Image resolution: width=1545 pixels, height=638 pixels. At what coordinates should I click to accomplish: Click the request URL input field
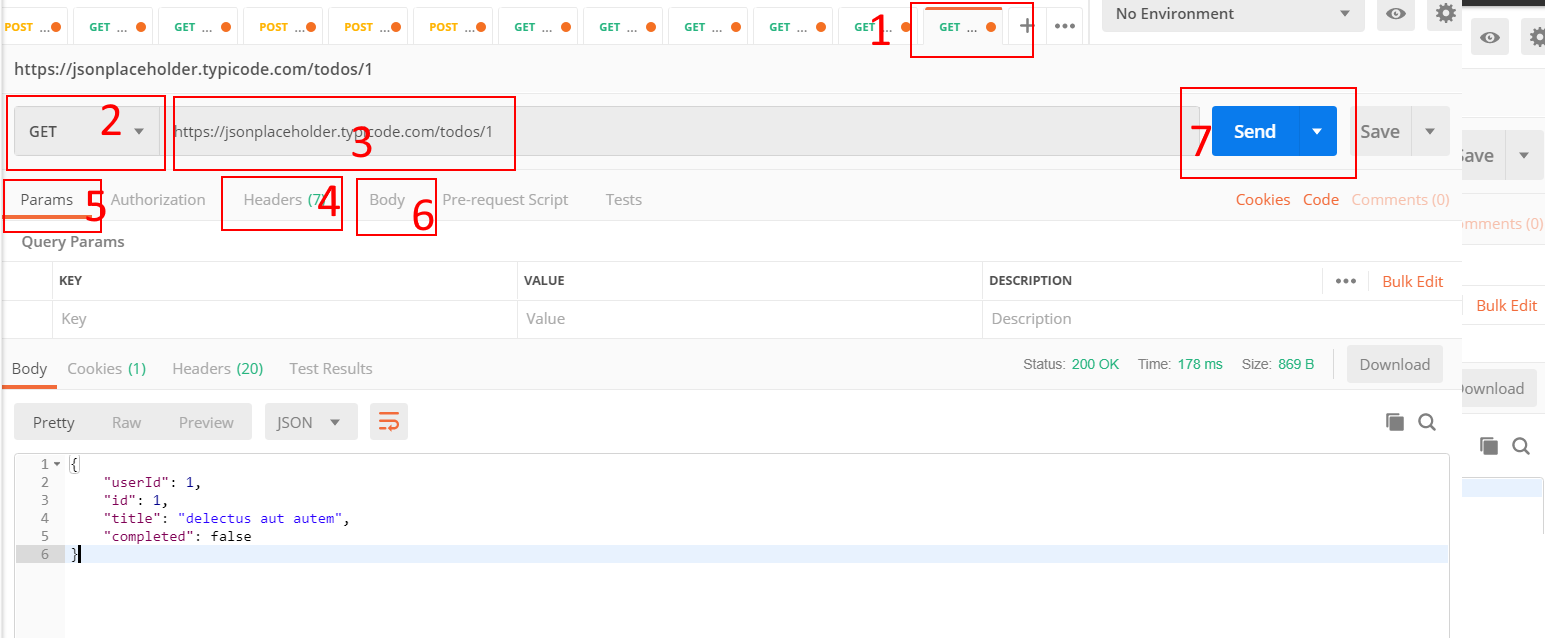click(680, 131)
